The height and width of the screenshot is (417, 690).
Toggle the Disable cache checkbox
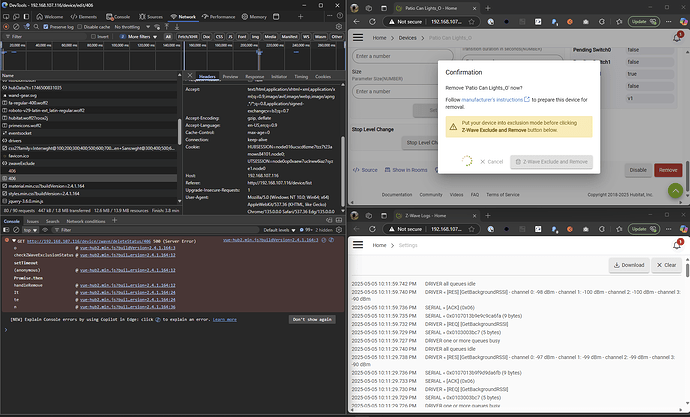point(80,27)
